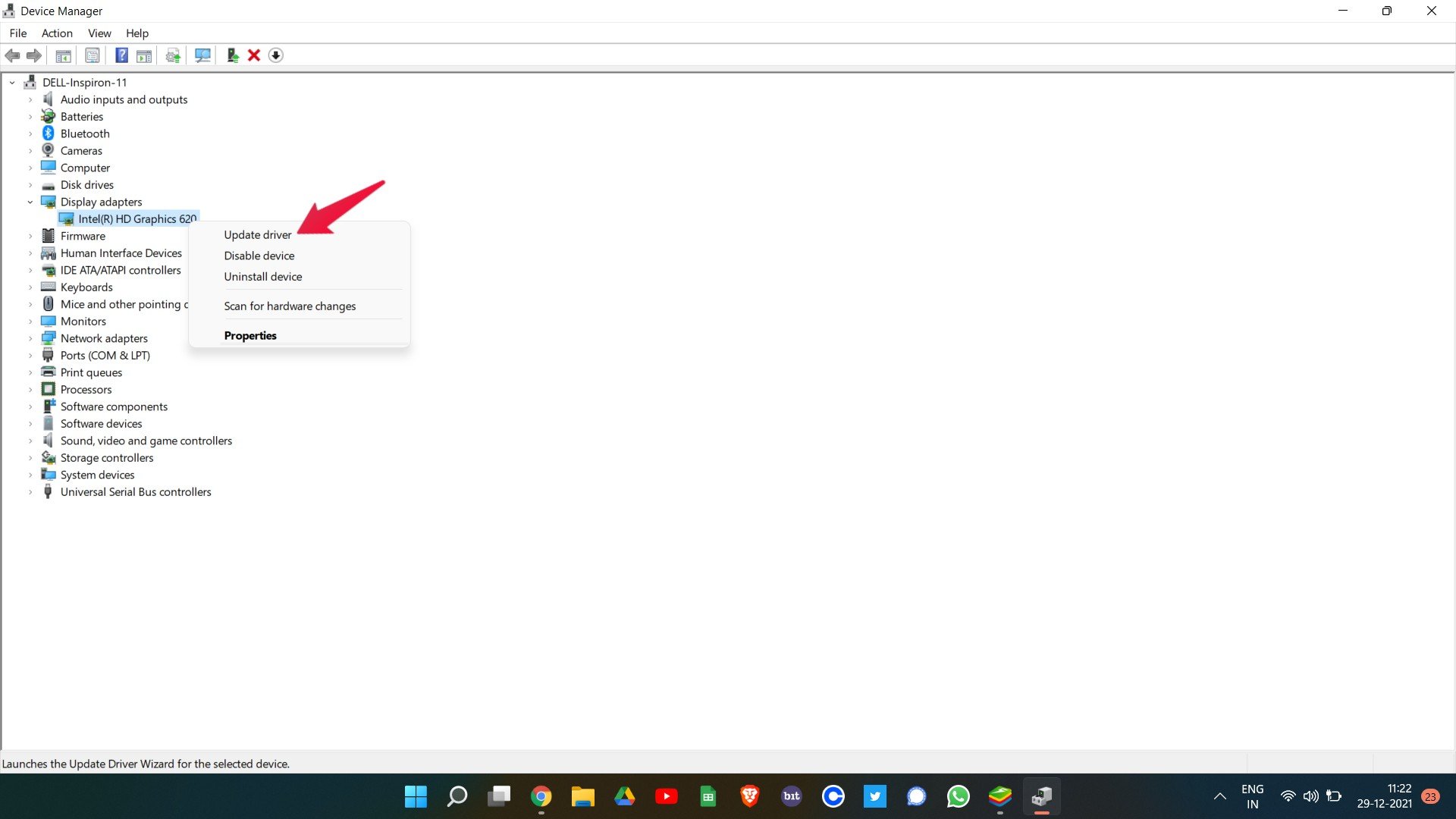Screen dimensions: 1456x819
Task: Click the properties toolbar icon
Action: point(91,55)
